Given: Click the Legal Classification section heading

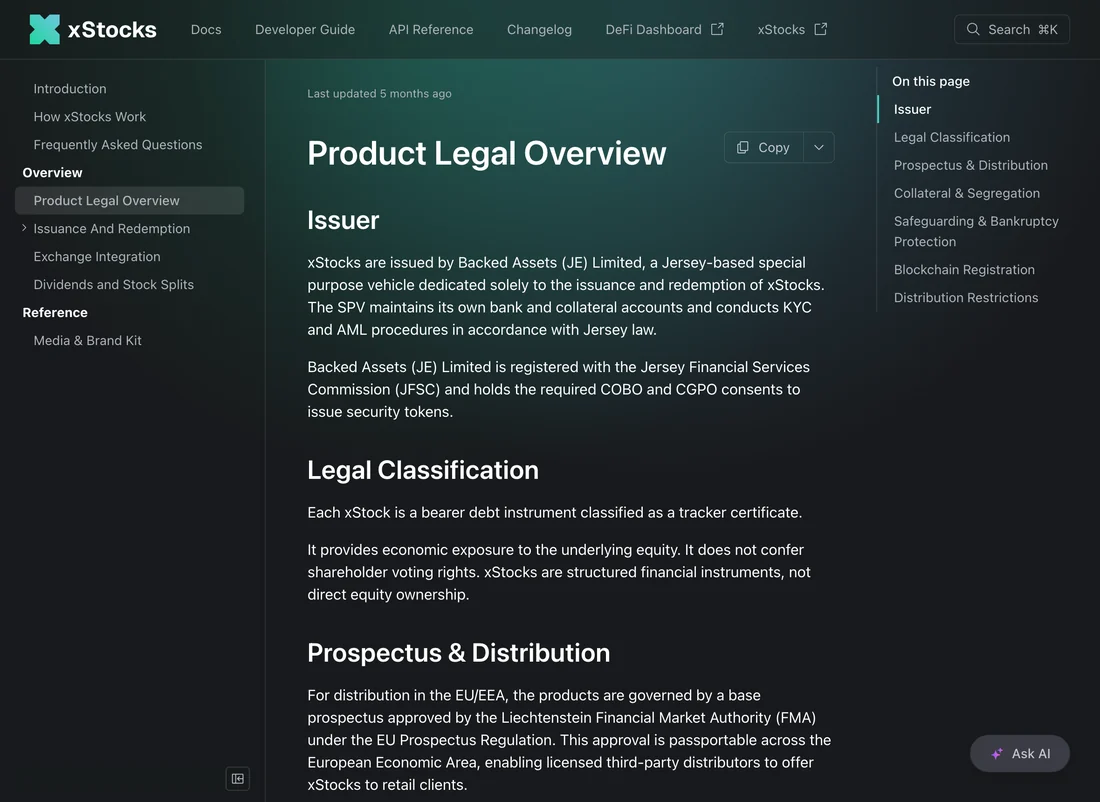Looking at the screenshot, I should (x=423, y=470).
